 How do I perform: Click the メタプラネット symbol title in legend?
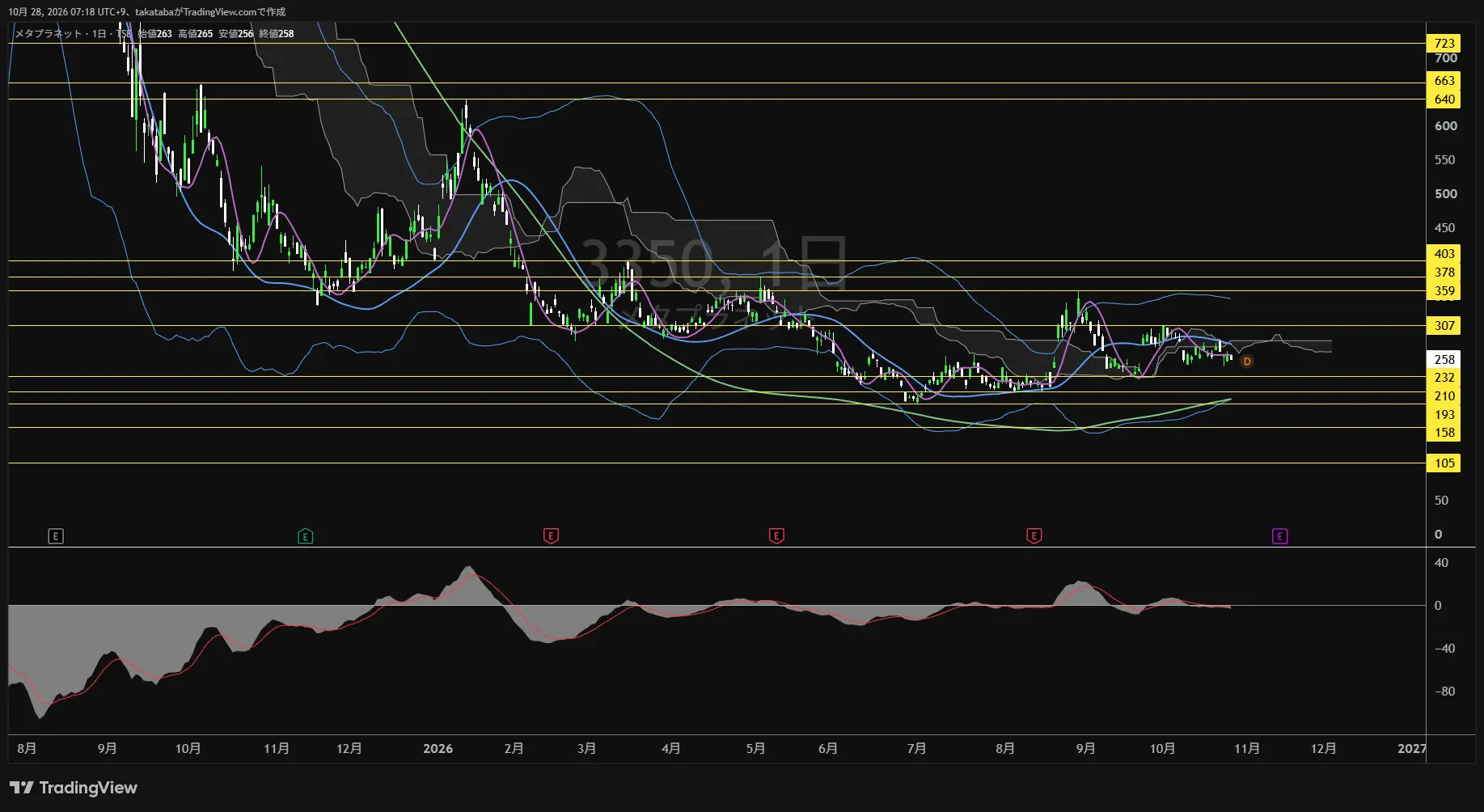(49, 34)
